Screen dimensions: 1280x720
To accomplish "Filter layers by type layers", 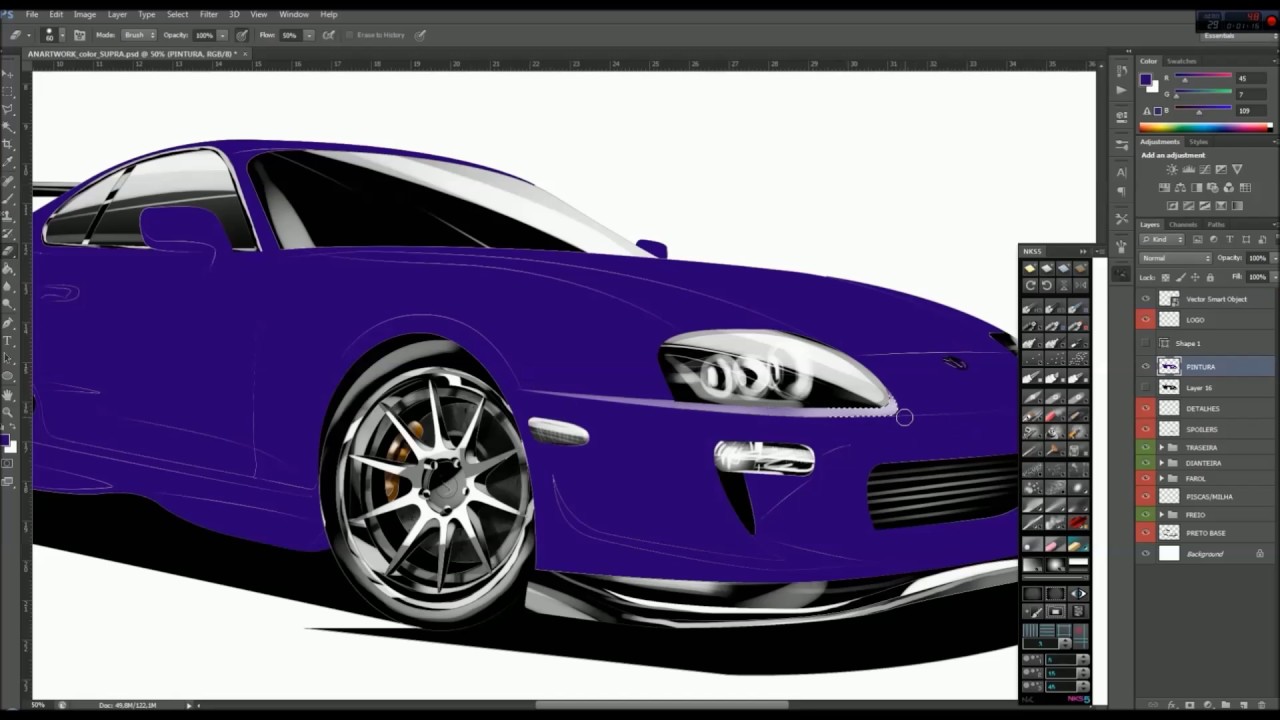I will pyautogui.click(x=1229, y=239).
